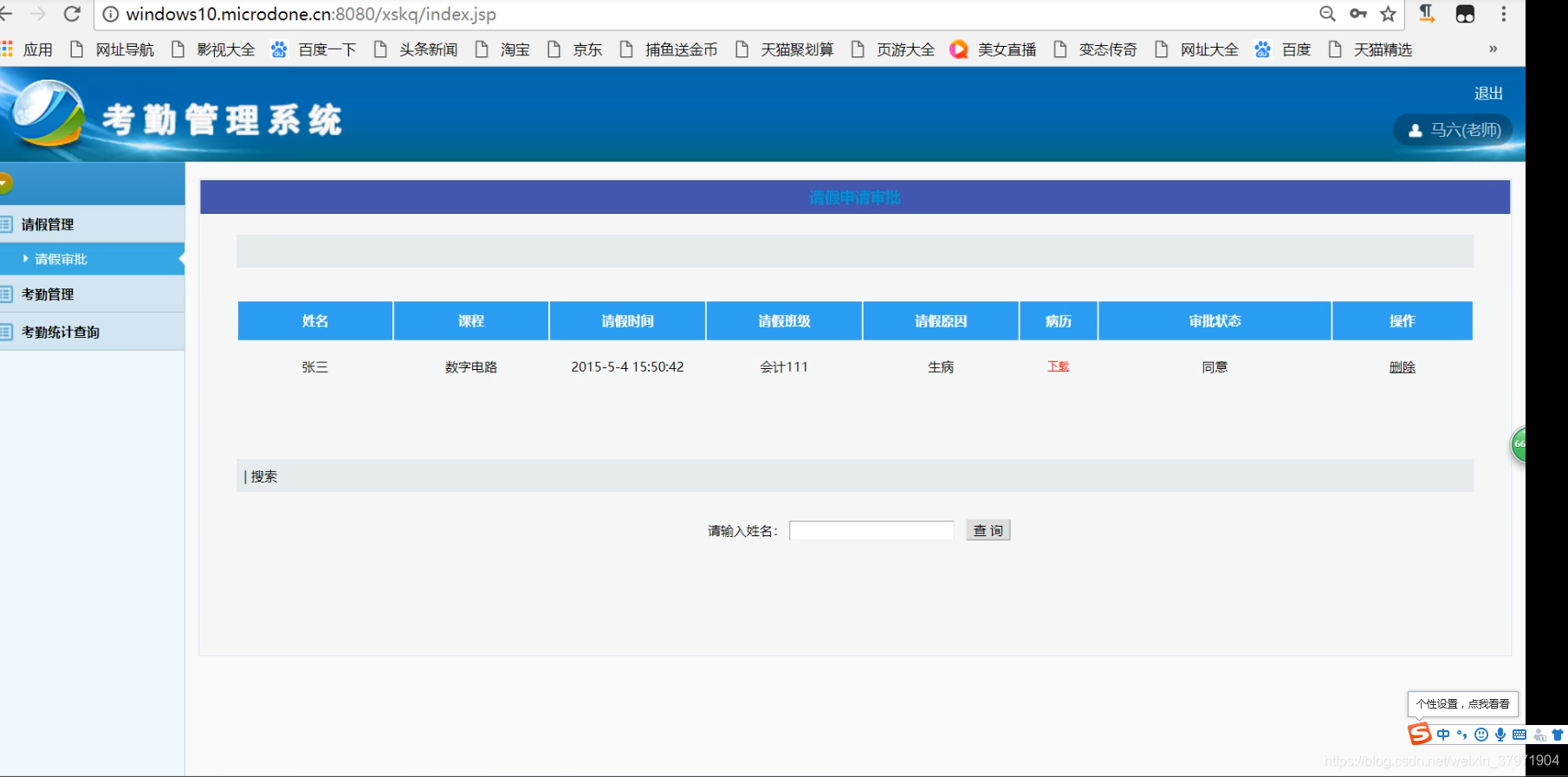Open the 变态传奇 bookmark
Image resolution: width=1568 pixels, height=777 pixels.
coord(1096,49)
